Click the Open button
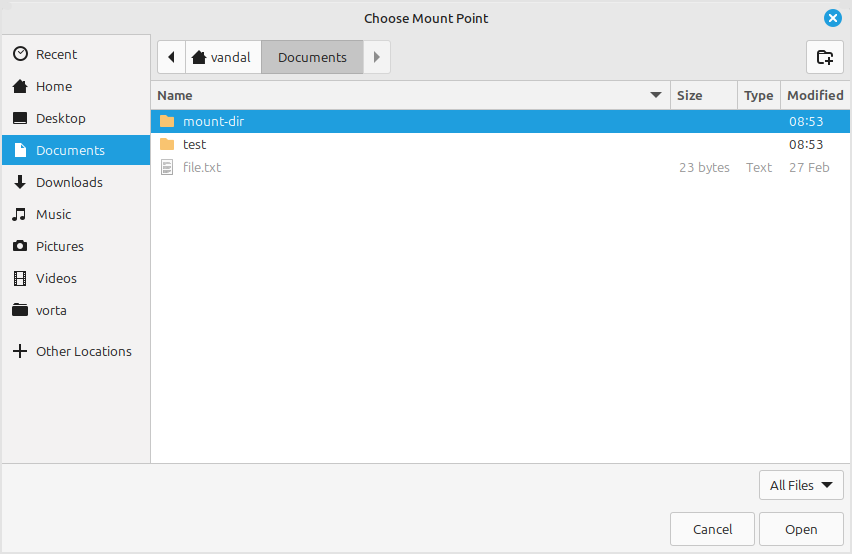The image size is (852, 554). click(800, 529)
